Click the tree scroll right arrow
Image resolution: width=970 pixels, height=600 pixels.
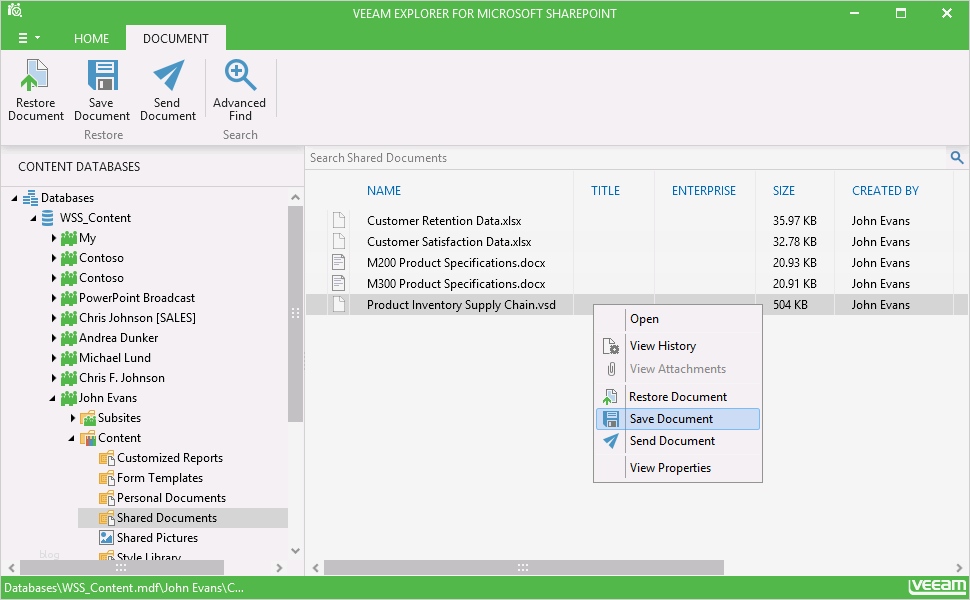coord(279,567)
